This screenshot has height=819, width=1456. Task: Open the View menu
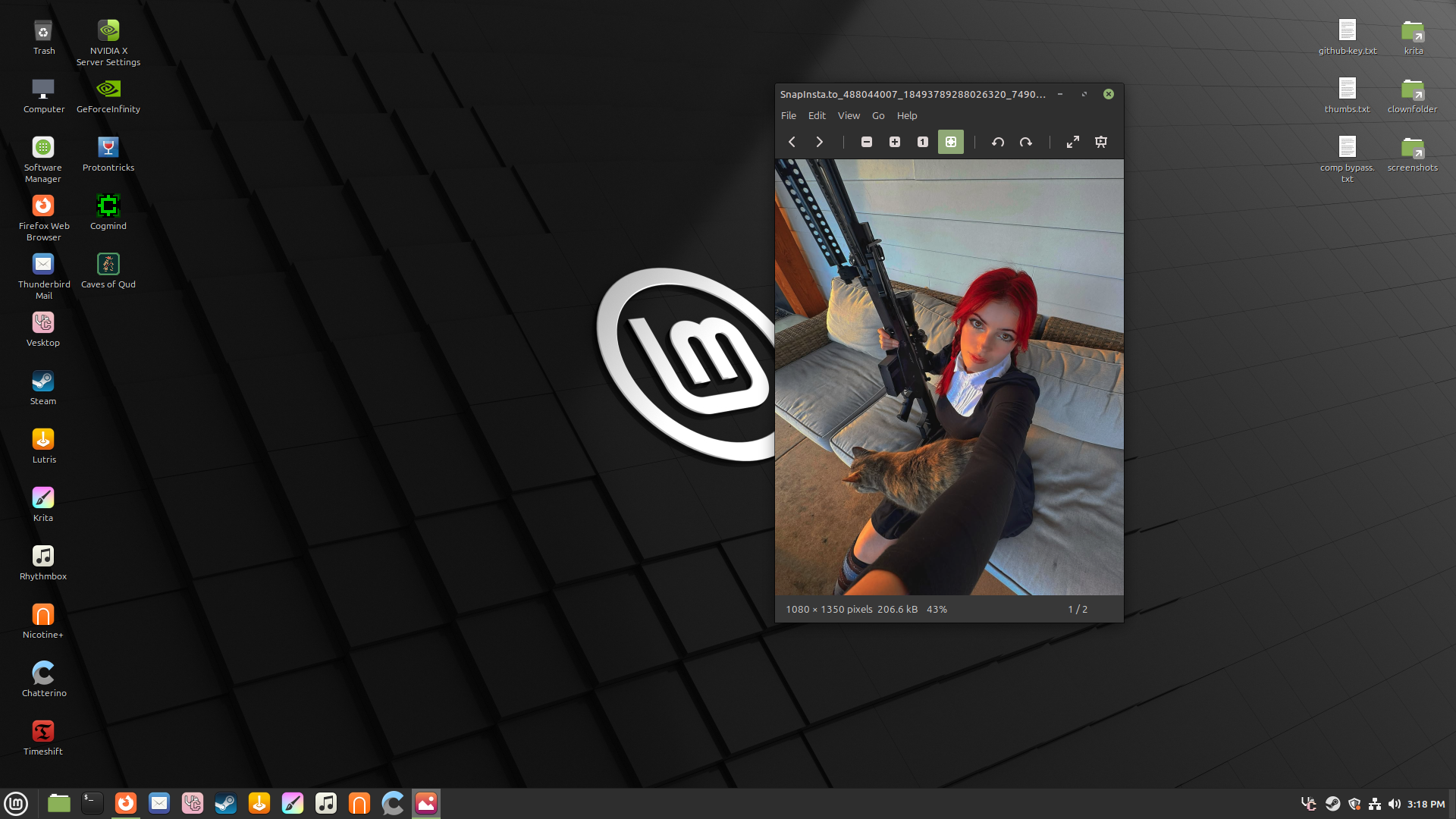click(x=849, y=115)
